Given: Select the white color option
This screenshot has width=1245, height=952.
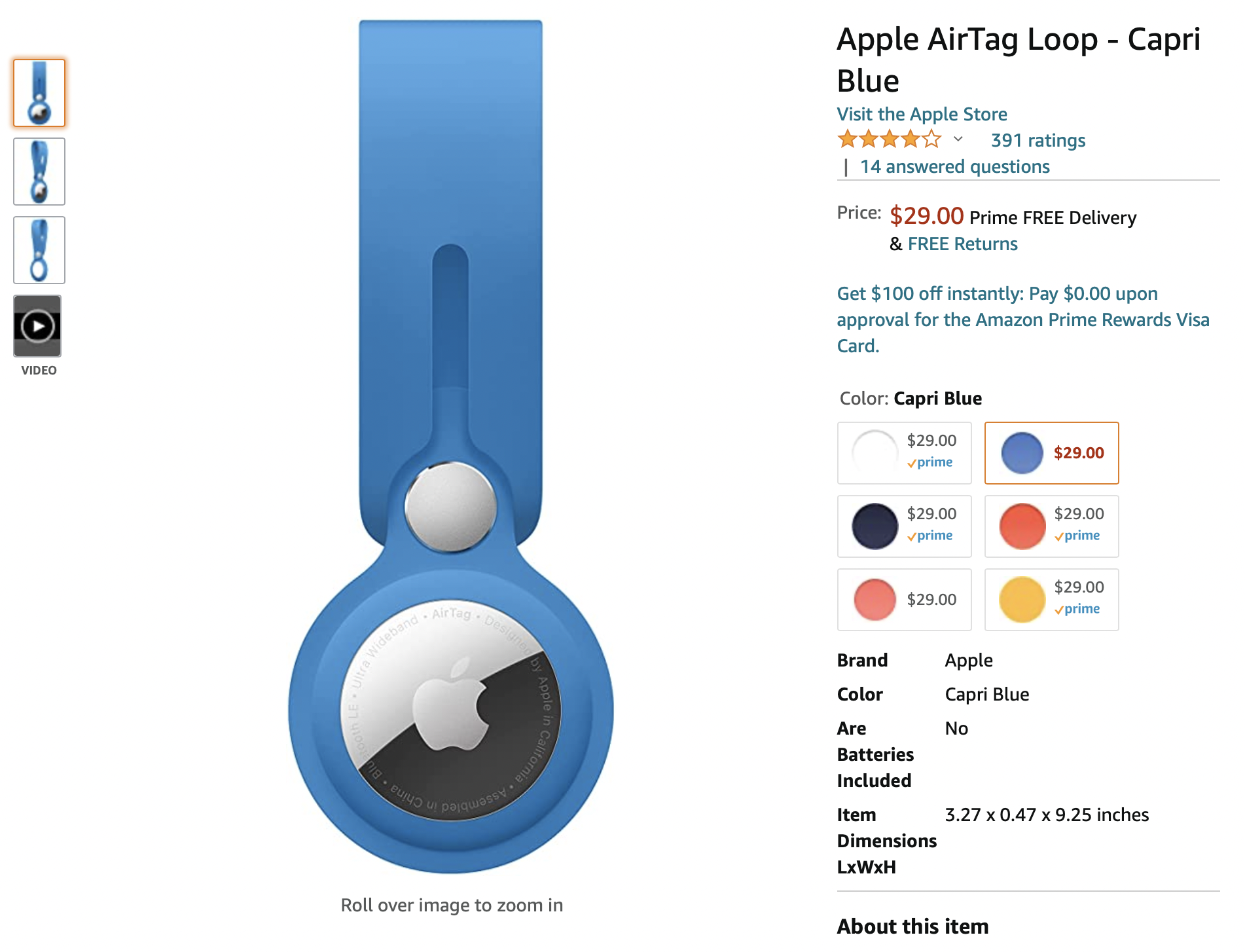Looking at the screenshot, I should coord(904,453).
